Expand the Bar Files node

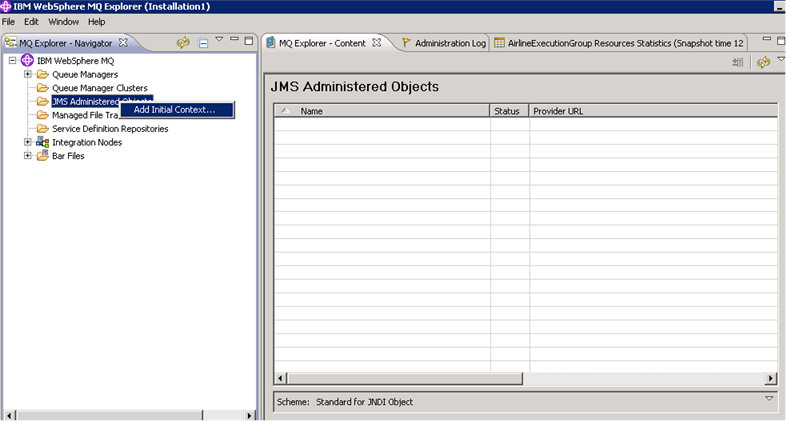(x=28, y=155)
